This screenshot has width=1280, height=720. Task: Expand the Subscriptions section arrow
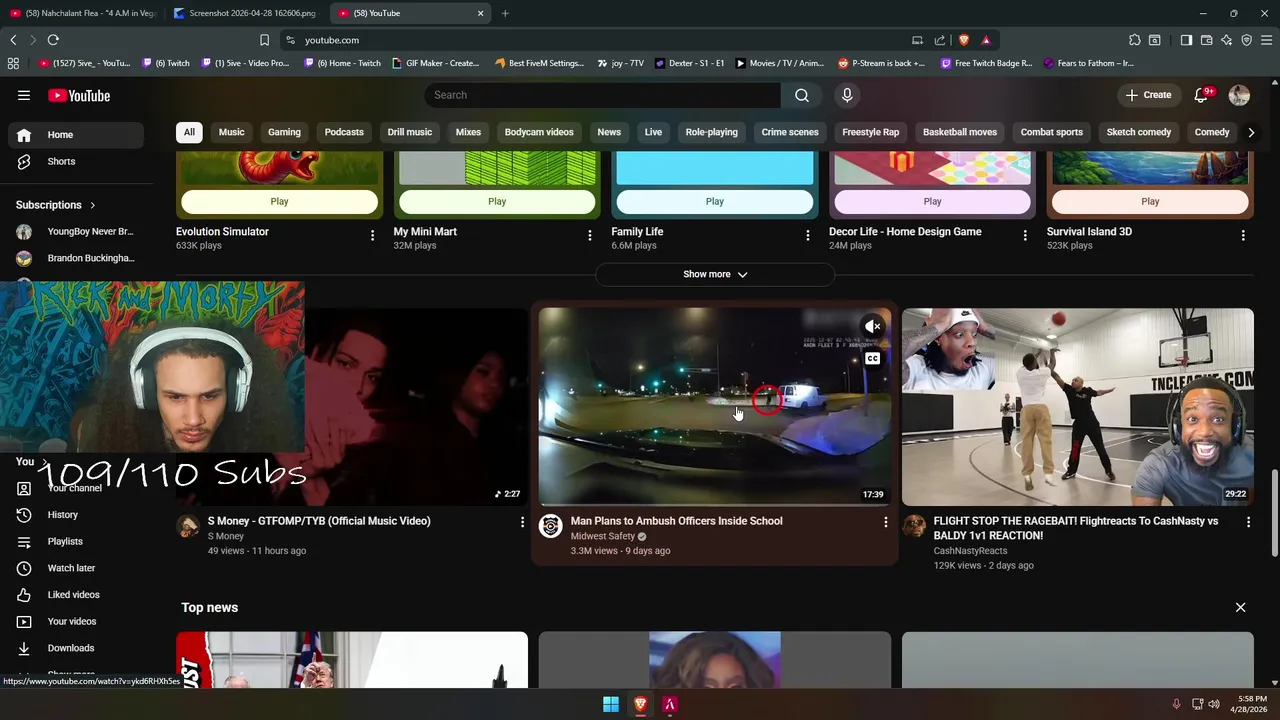(x=93, y=205)
